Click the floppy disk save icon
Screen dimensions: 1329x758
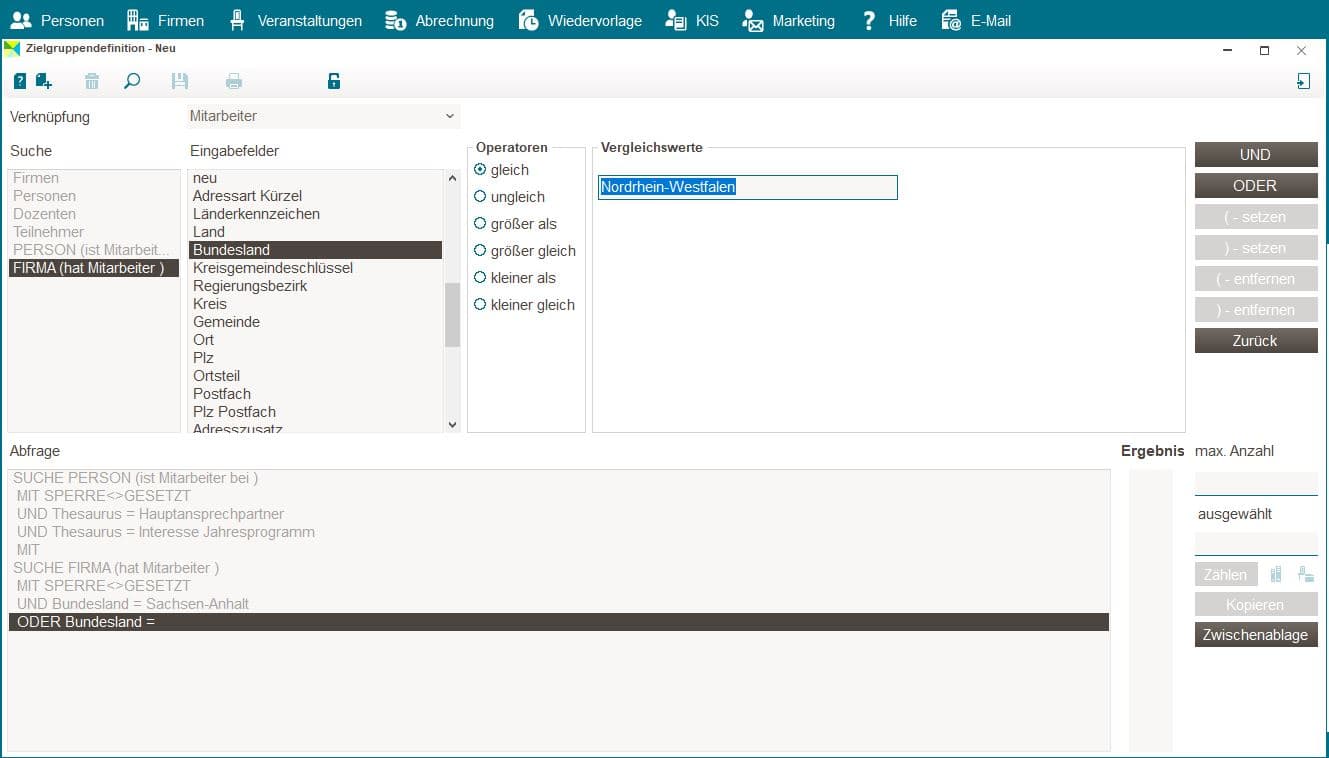point(180,82)
